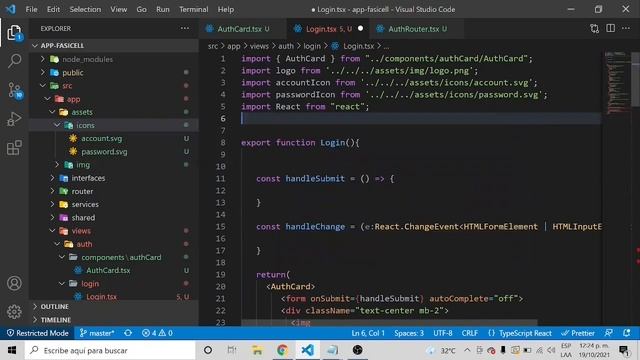
Task: Click the code minimap preview
Action: tap(616, 82)
